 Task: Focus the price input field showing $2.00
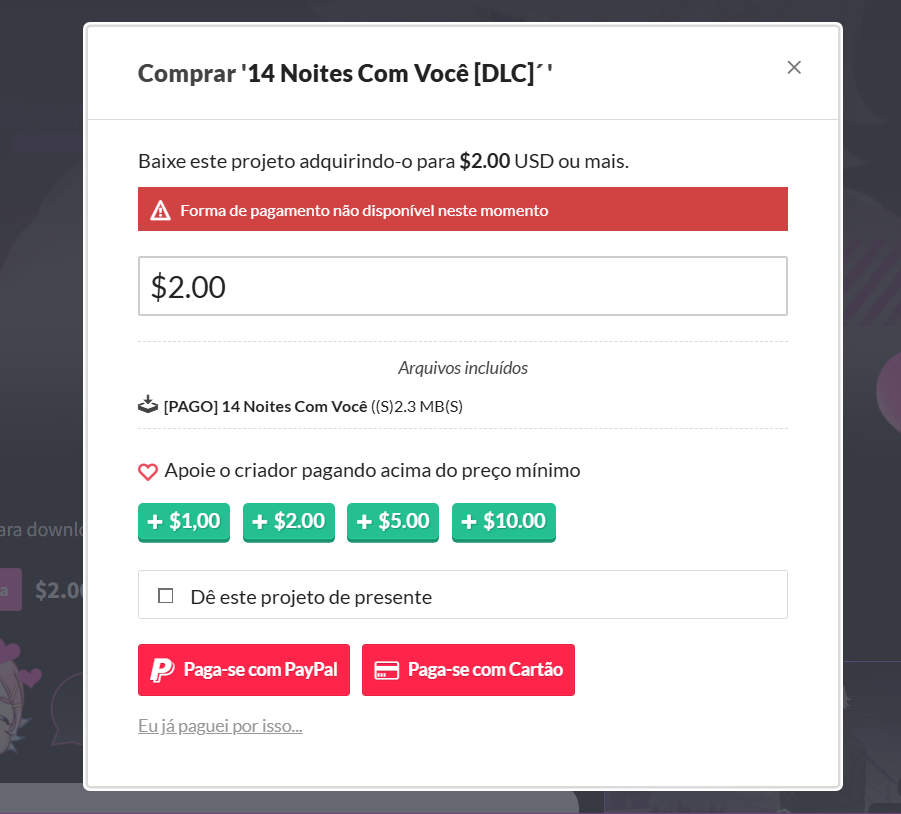pos(462,286)
